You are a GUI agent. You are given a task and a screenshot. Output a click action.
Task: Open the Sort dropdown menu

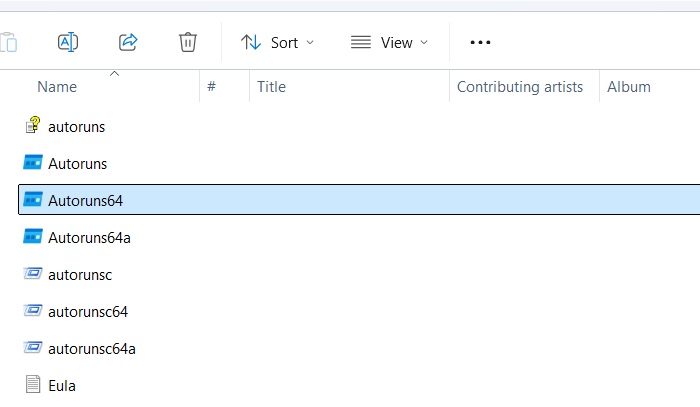coord(278,42)
